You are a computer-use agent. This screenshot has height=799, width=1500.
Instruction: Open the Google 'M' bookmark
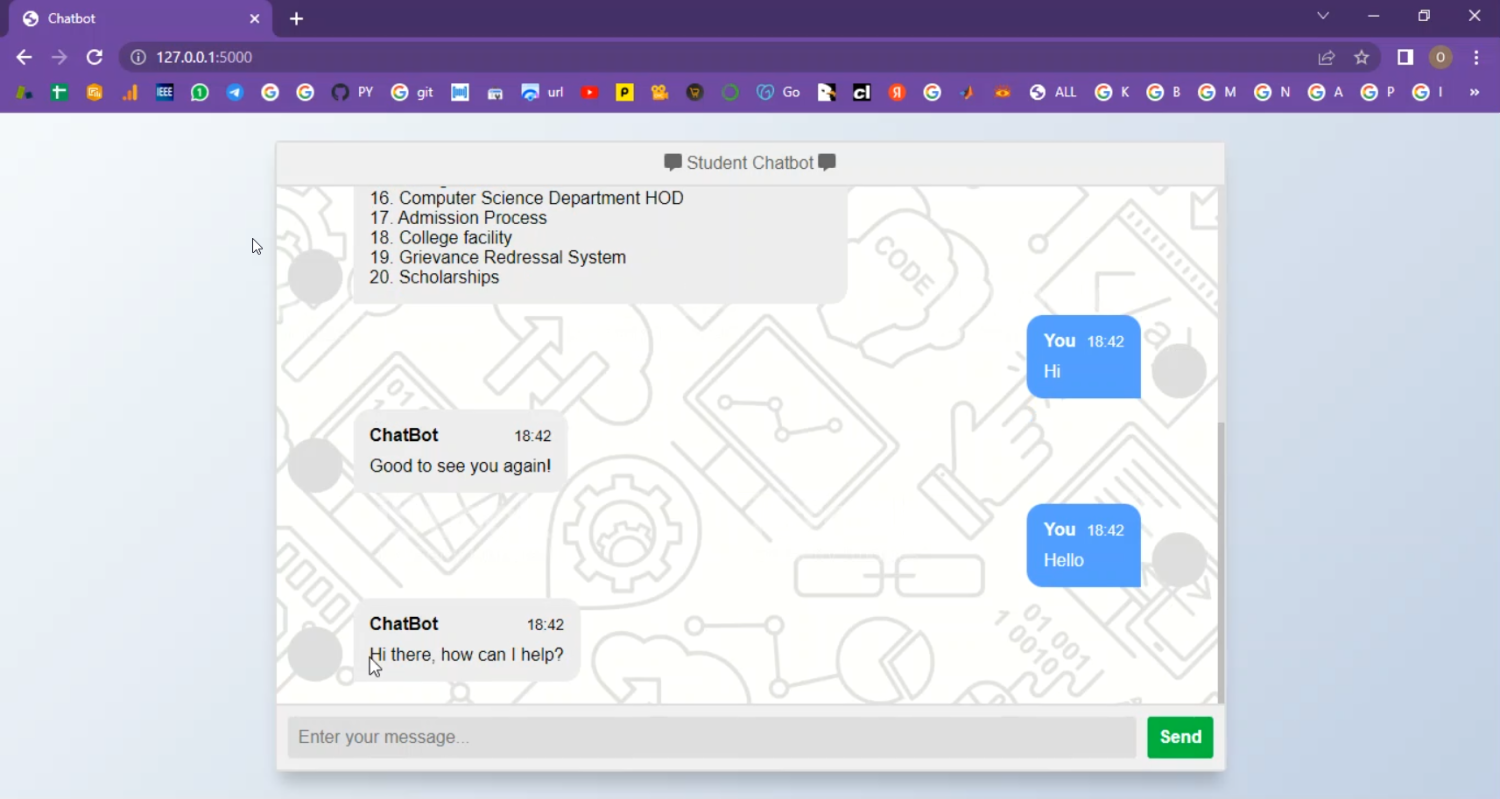1217,92
